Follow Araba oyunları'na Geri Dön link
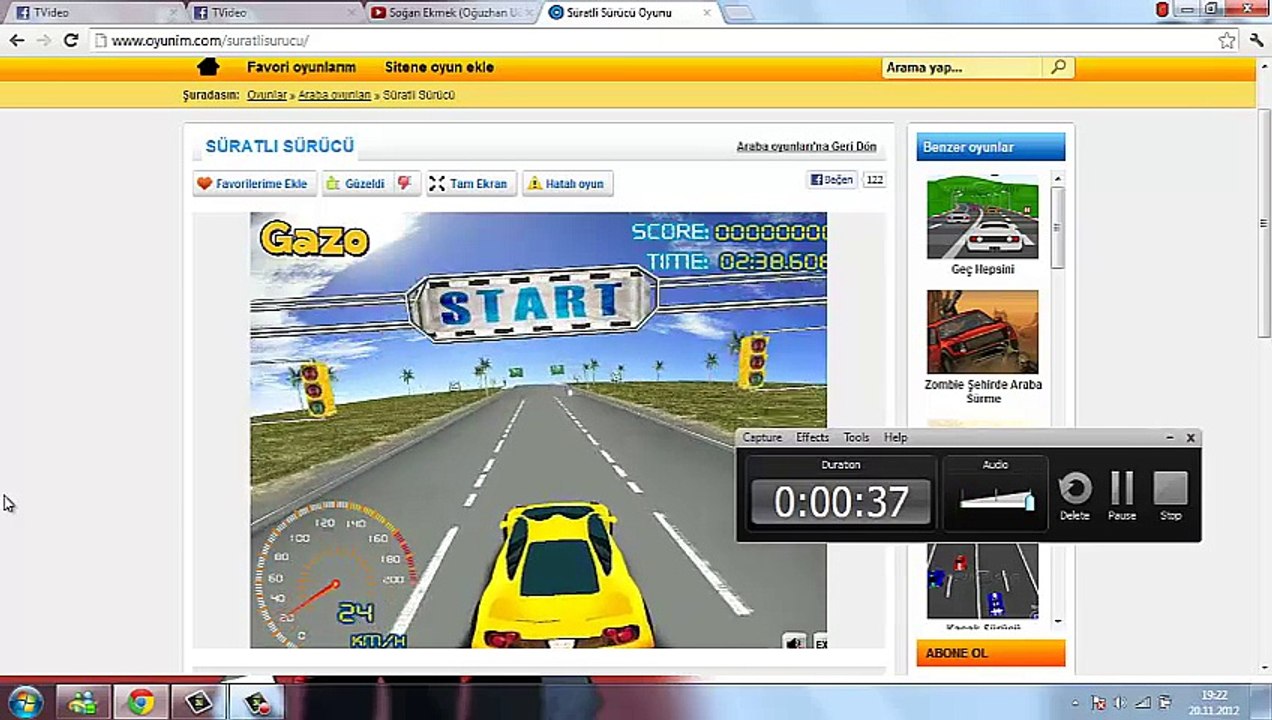The height and width of the screenshot is (720, 1272). tap(806, 146)
